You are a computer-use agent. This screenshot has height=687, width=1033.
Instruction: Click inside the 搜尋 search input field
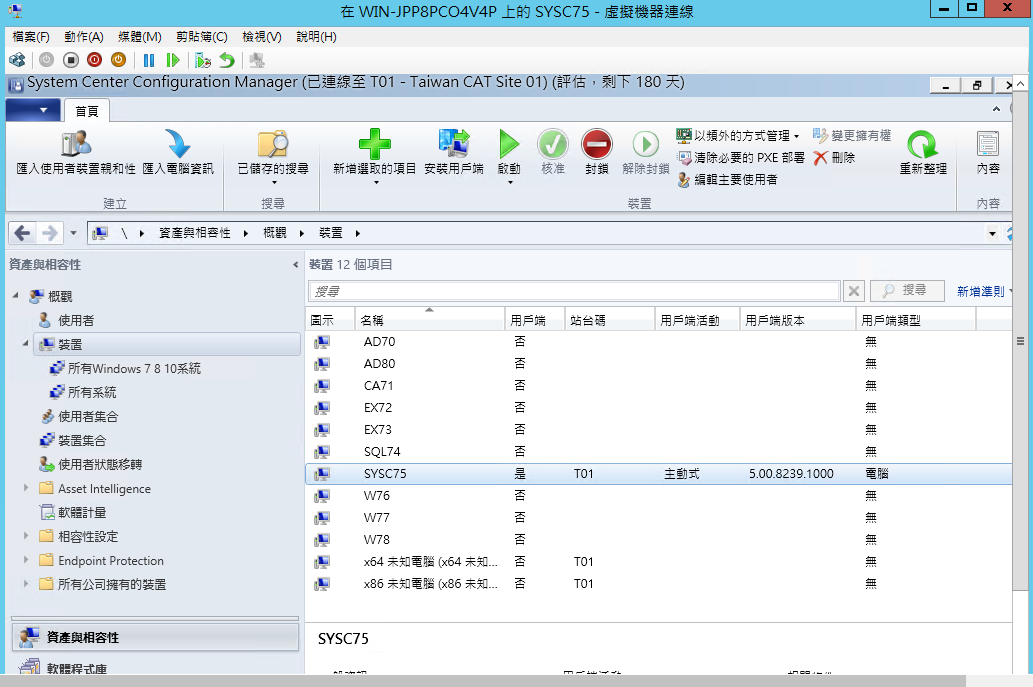tap(574, 291)
